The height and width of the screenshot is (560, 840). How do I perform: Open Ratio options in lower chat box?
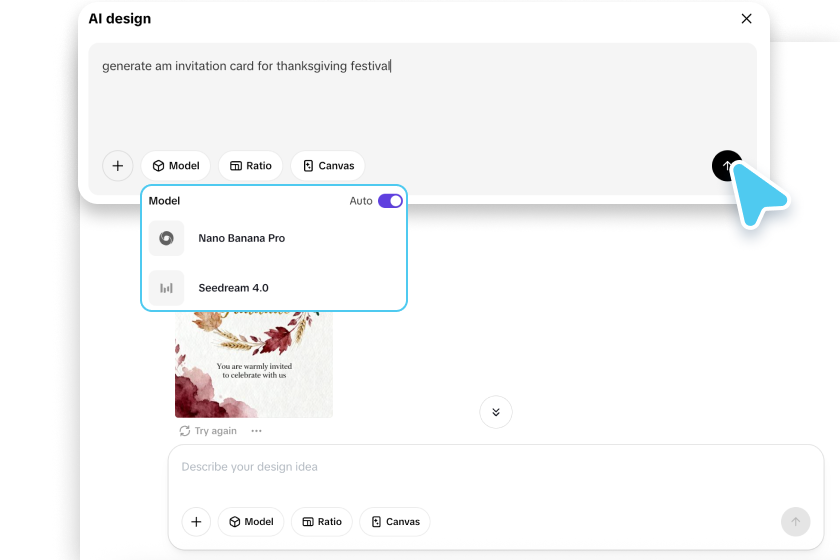pos(322,522)
